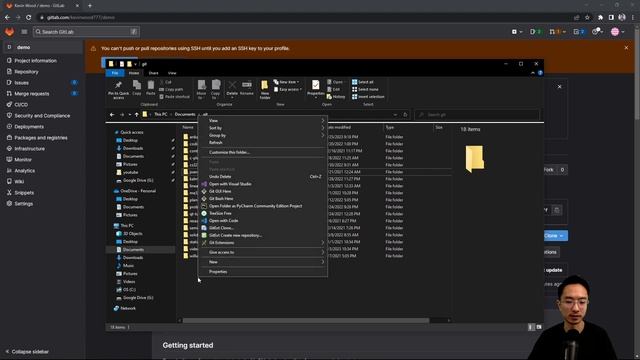640x360 pixels.
Task: Click Project information icon in GitLab sidebar
Action: (9, 60)
